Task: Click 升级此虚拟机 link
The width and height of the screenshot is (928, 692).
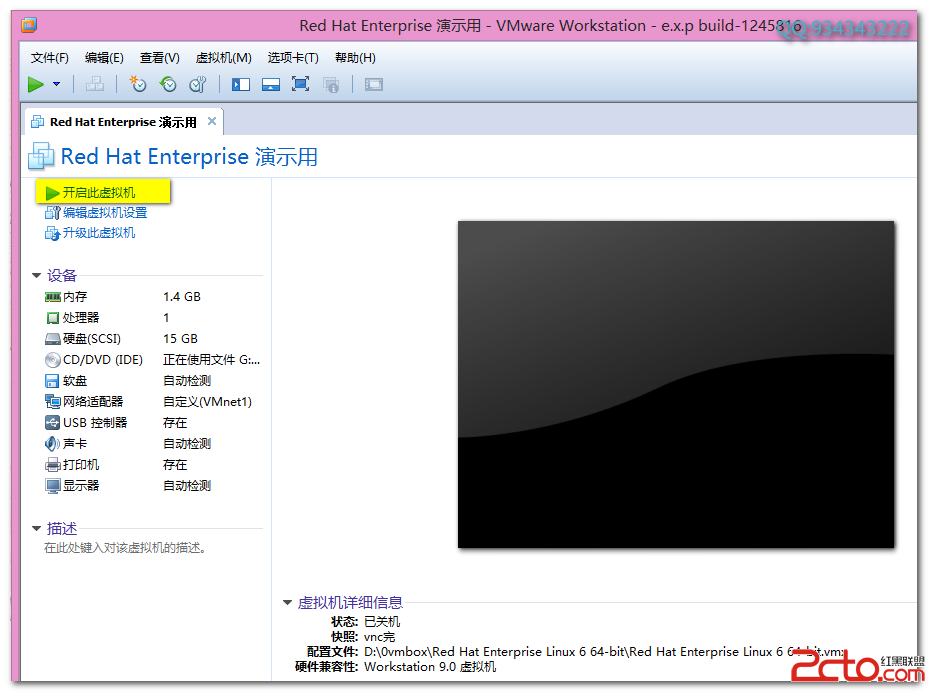Action: click(99, 233)
